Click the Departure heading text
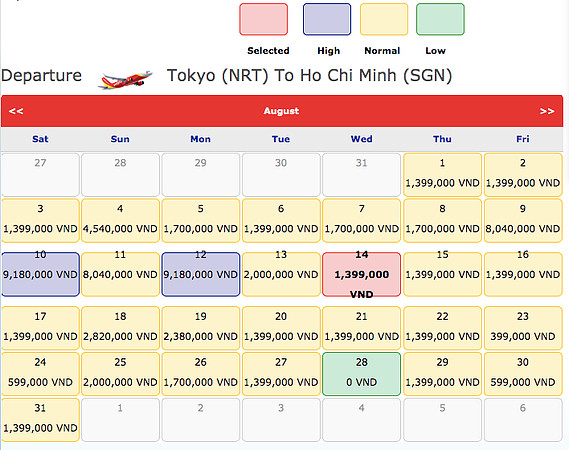Viewport: 569px width, 450px height. click(41, 76)
